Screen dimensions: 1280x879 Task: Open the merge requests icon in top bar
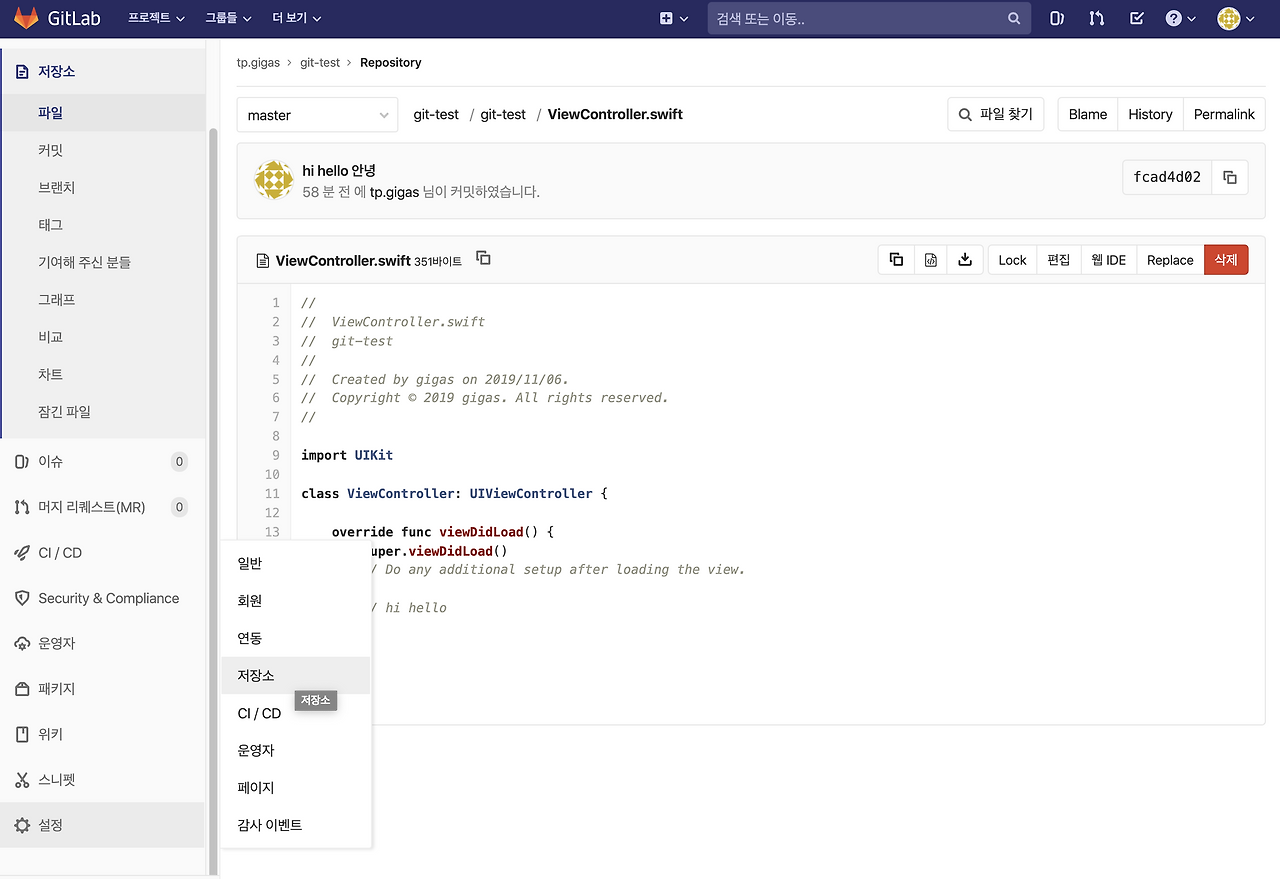(x=1096, y=18)
